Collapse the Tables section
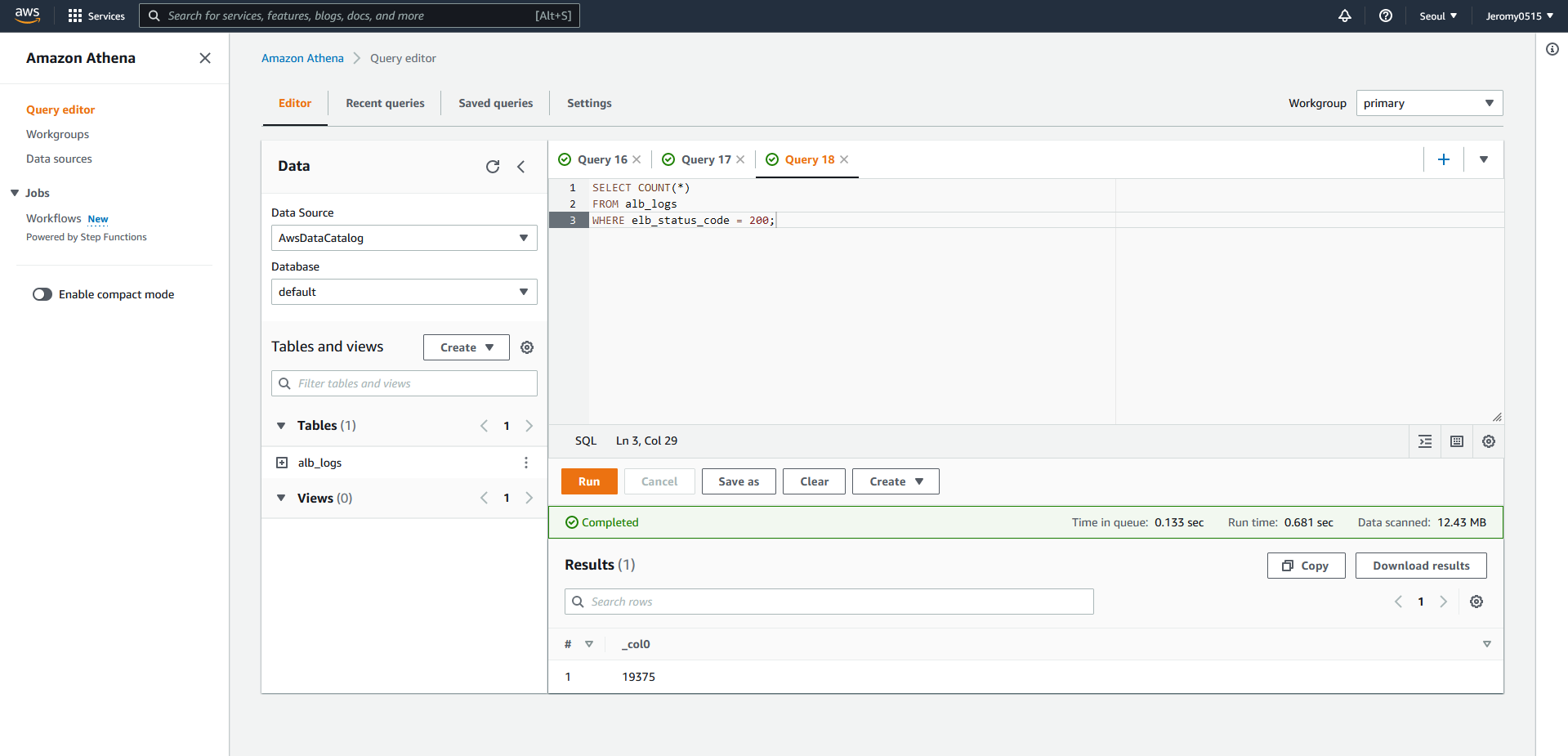This screenshot has width=1568, height=756. 281,426
